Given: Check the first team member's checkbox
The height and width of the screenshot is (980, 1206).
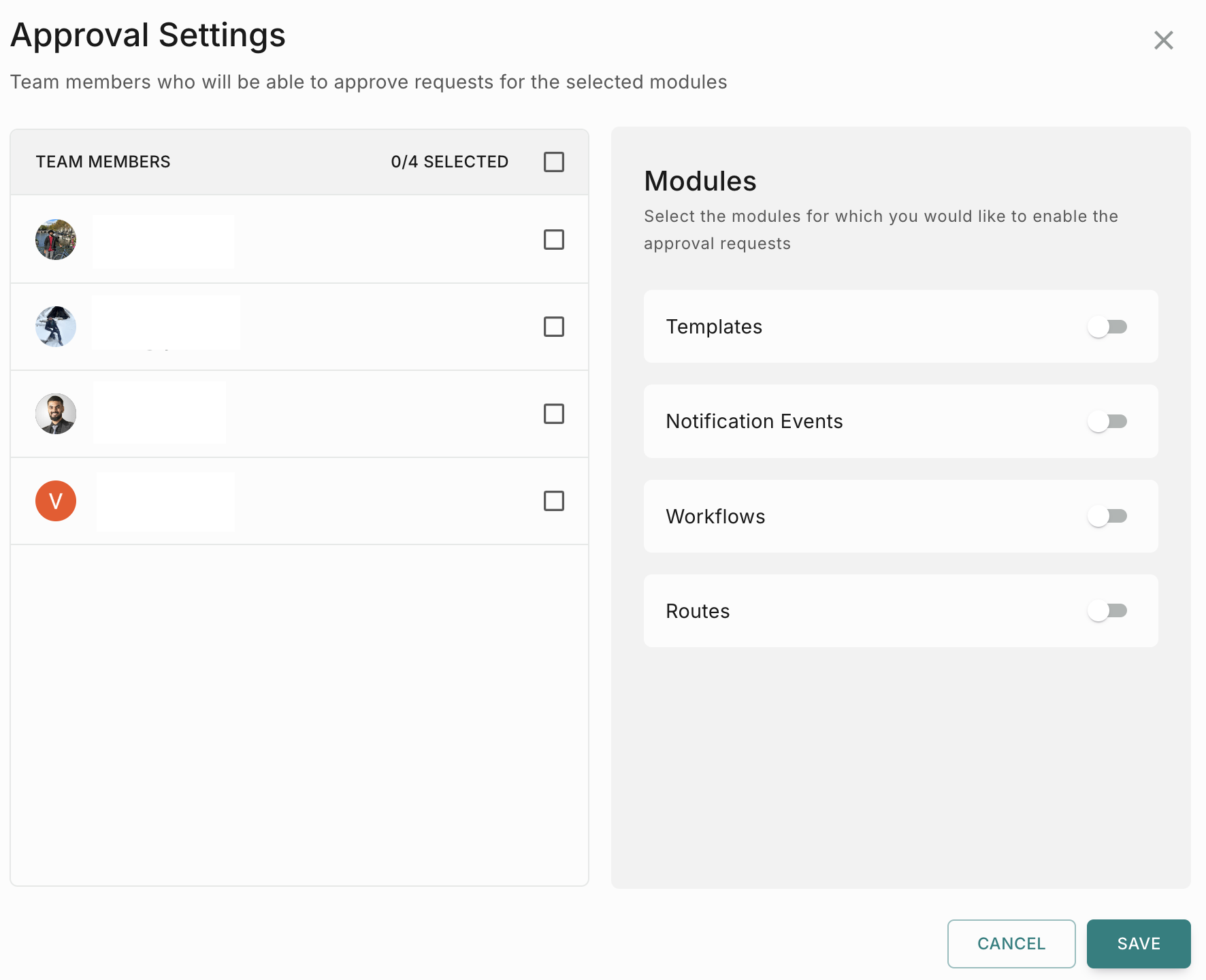Looking at the screenshot, I should tap(554, 240).
